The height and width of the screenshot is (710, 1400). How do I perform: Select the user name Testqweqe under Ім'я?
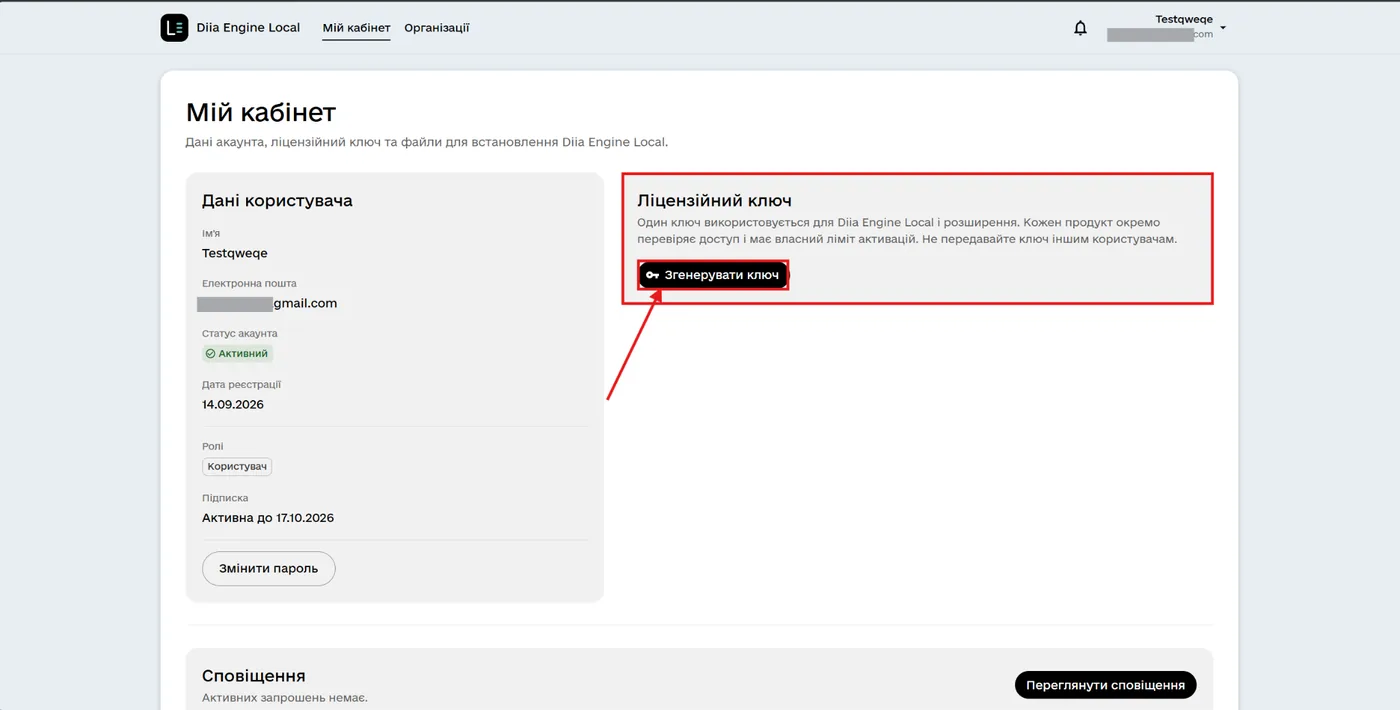click(235, 254)
